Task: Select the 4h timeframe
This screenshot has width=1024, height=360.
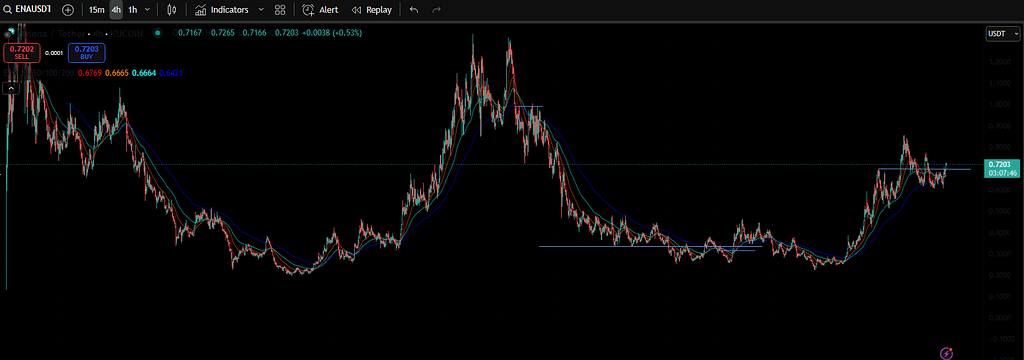Action: (116, 10)
